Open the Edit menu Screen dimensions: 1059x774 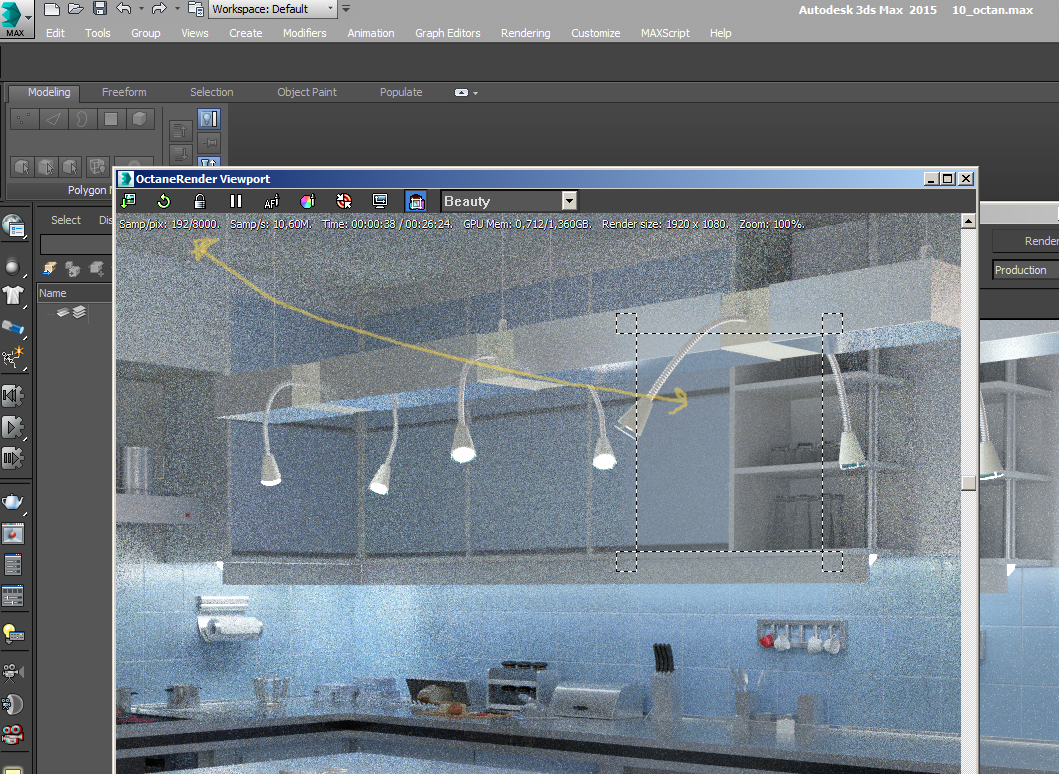[x=55, y=33]
